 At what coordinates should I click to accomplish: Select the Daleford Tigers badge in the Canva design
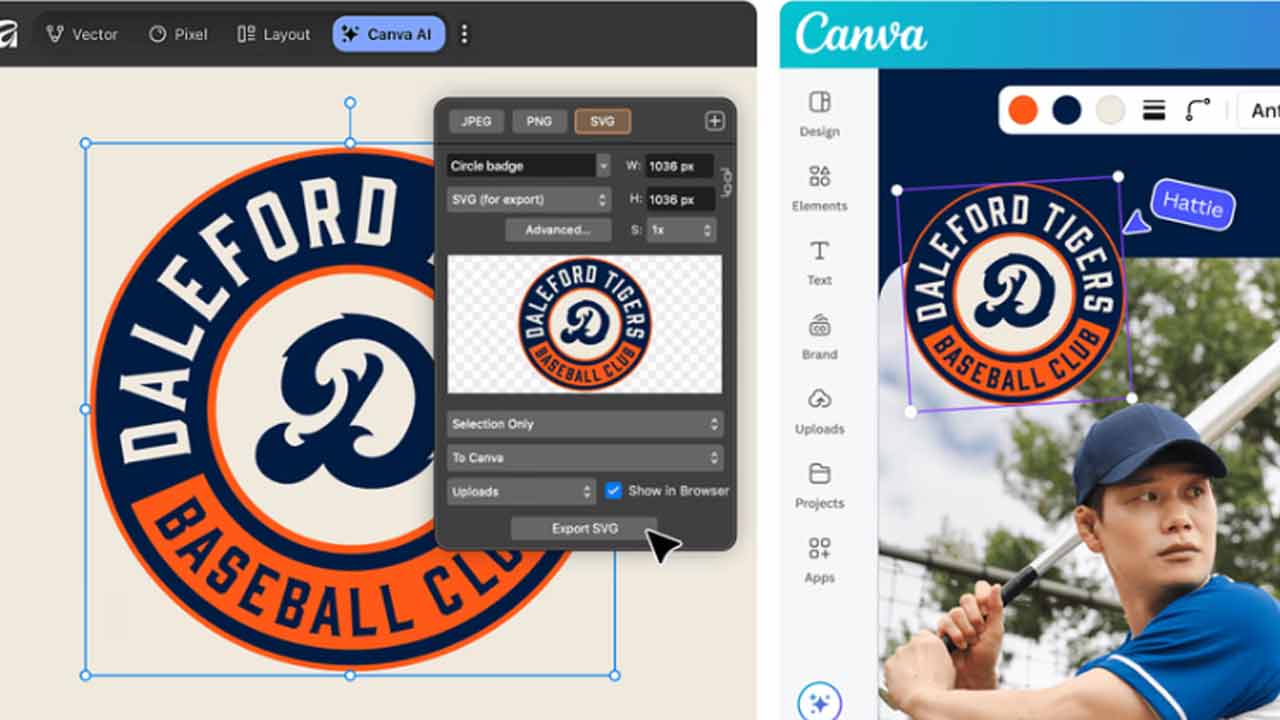click(1014, 293)
